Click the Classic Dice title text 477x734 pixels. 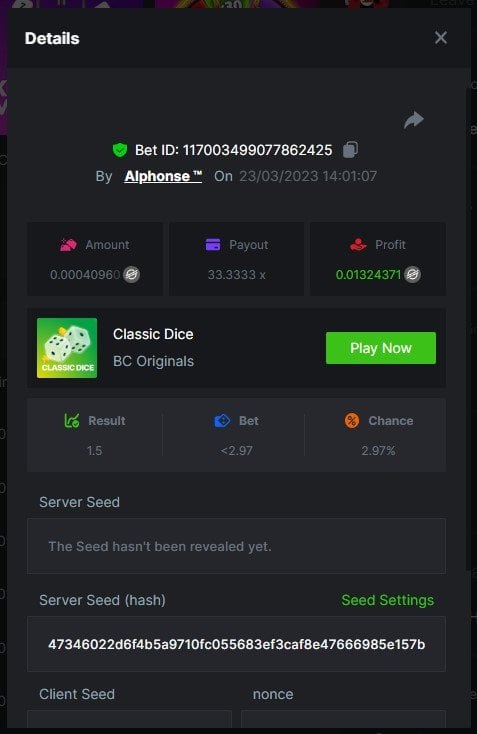pos(153,334)
